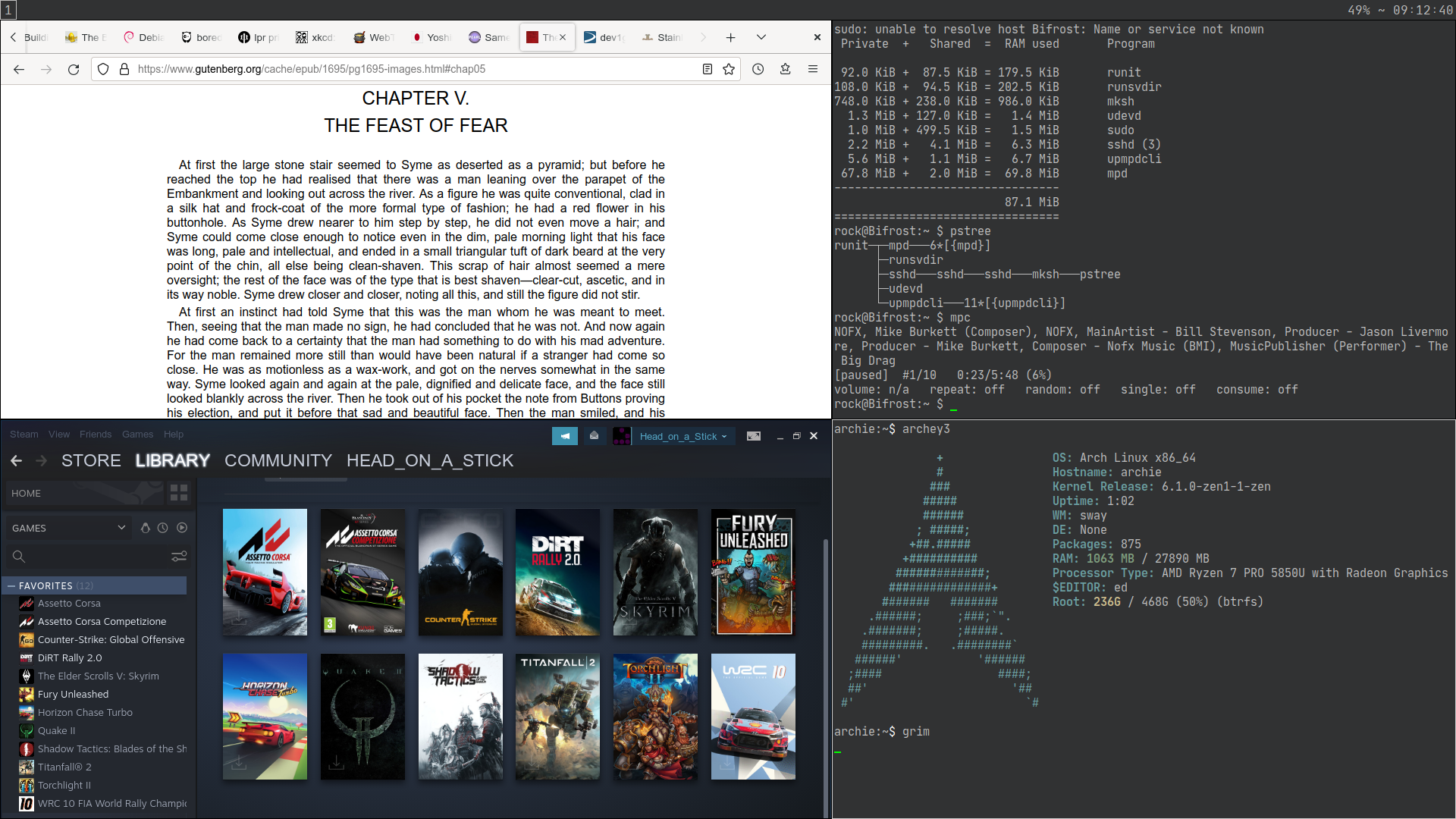Viewport: 1456px width, 819px height.
Task: Switch to the xkcd tab
Action: point(315,37)
